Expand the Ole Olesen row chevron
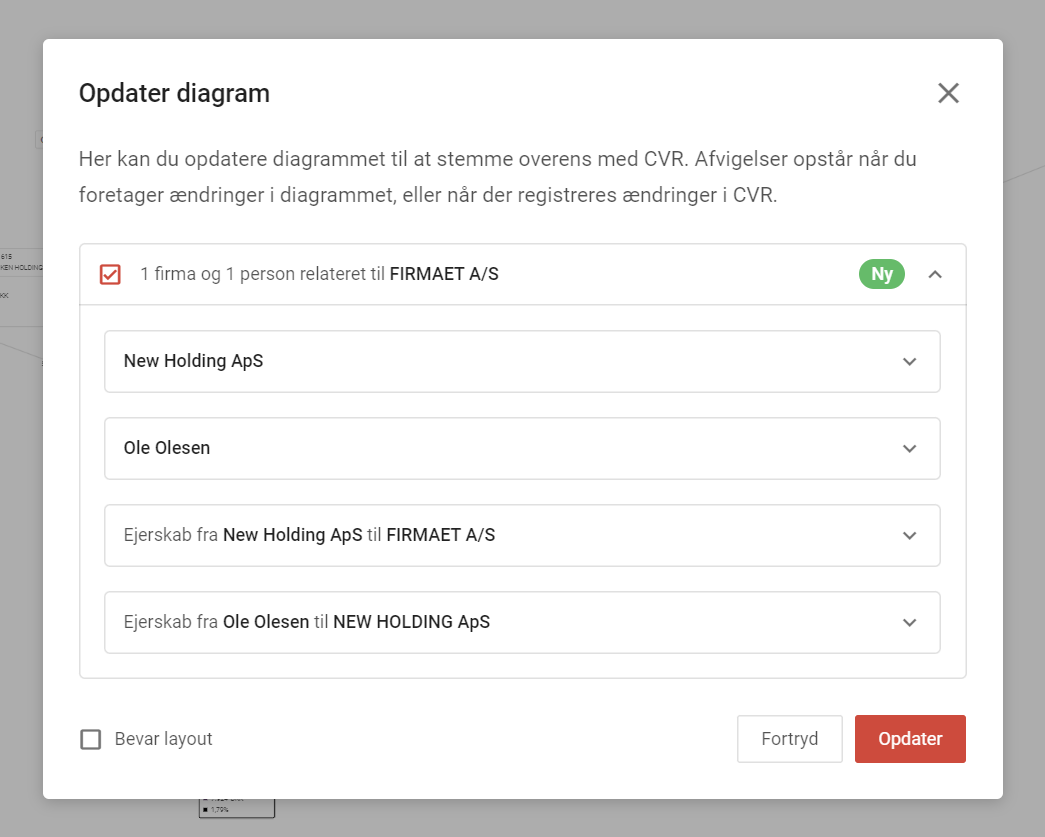This screenshot has width=1045, height=837. click(910, 448)
